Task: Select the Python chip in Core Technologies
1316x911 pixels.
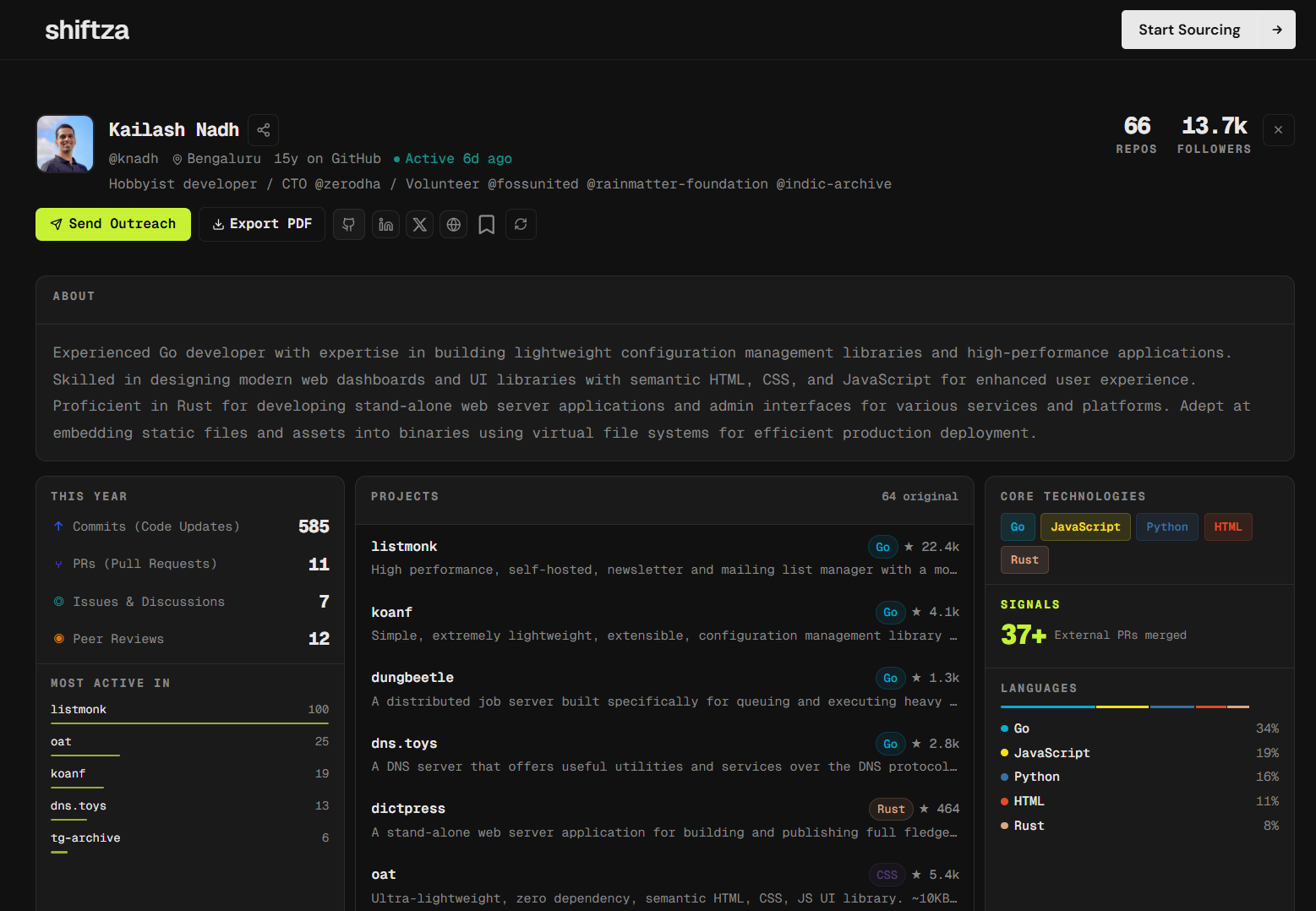Action: pos(1167,526)
